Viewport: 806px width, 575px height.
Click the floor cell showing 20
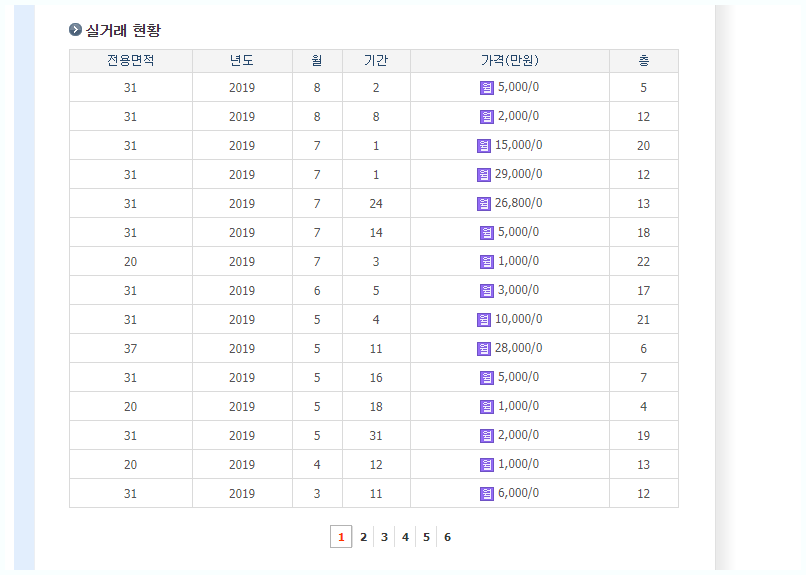point(644,146)
